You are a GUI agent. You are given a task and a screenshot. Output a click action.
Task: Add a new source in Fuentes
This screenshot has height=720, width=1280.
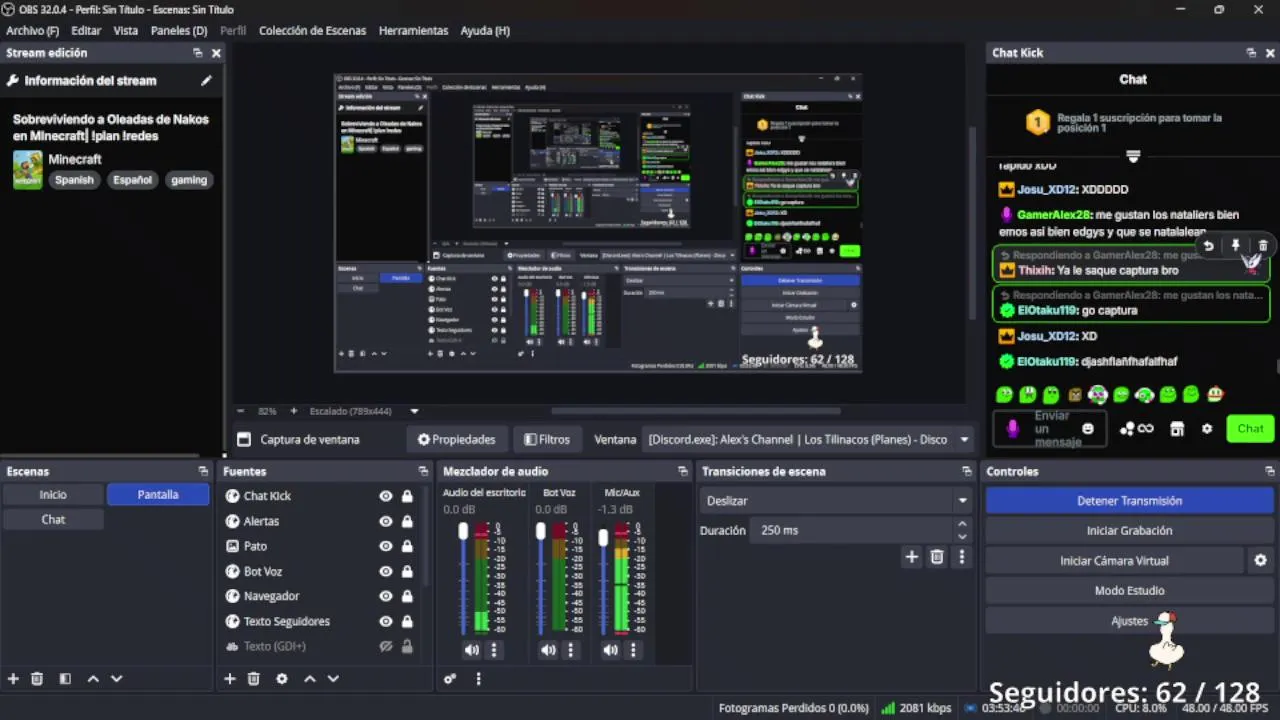click(x=229, y=679)
